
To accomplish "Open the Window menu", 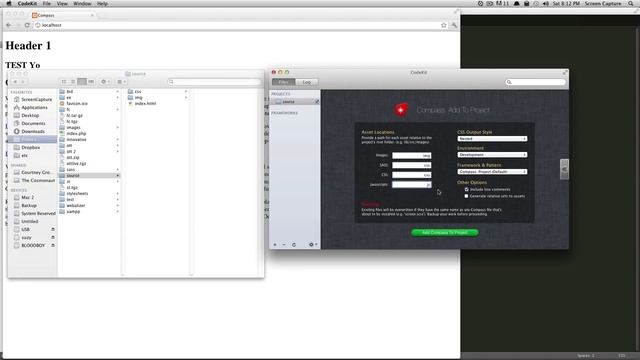I will coord(82,4).
